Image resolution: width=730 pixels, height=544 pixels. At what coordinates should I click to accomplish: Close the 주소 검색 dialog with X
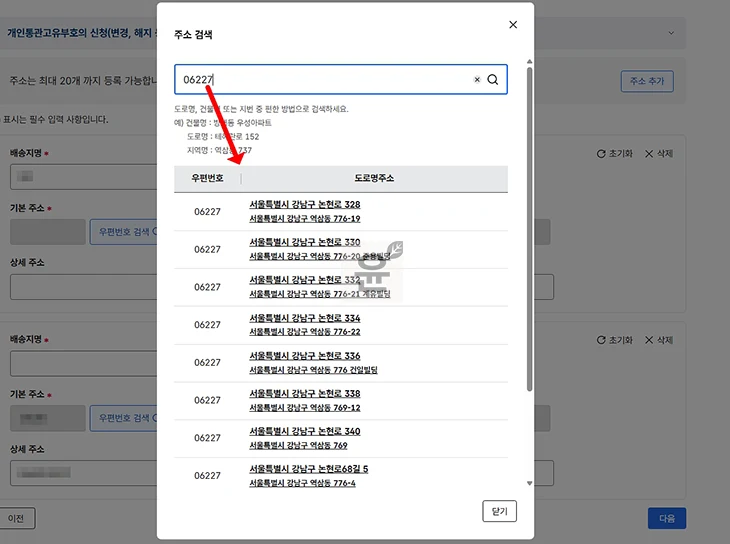[513, 25]
